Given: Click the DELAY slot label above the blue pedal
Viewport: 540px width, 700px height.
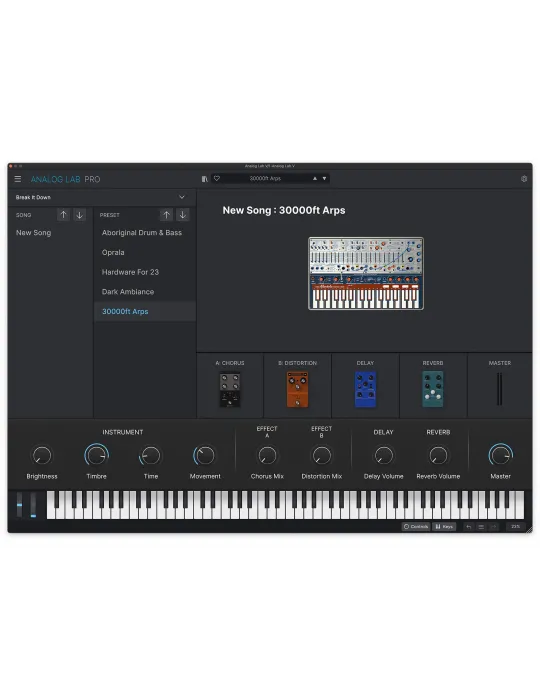Looking at the screenshot, I should coord(365,363).
